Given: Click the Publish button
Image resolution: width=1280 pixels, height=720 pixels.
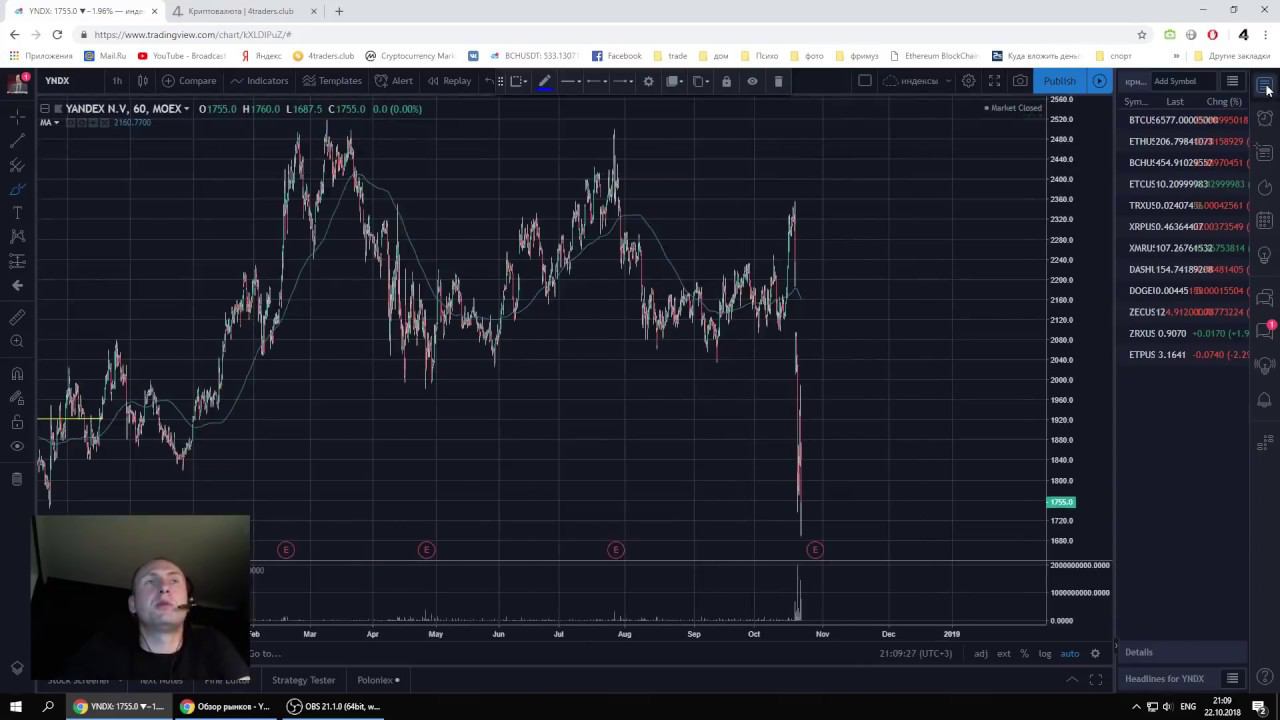Looking at the screenshot, I should tap(1059, 81).
